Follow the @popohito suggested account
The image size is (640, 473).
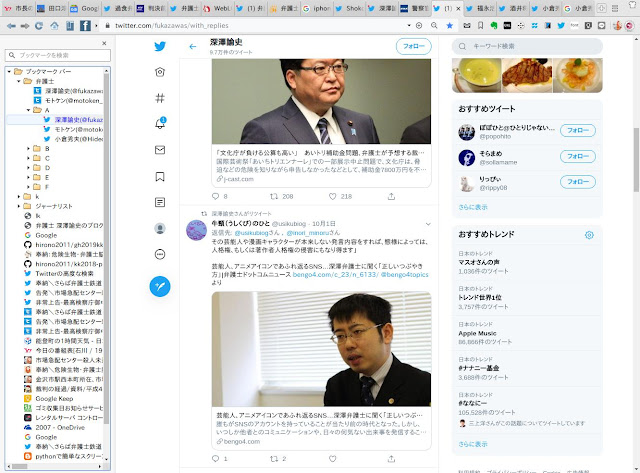pyautogui.click(x=578, y=131)
